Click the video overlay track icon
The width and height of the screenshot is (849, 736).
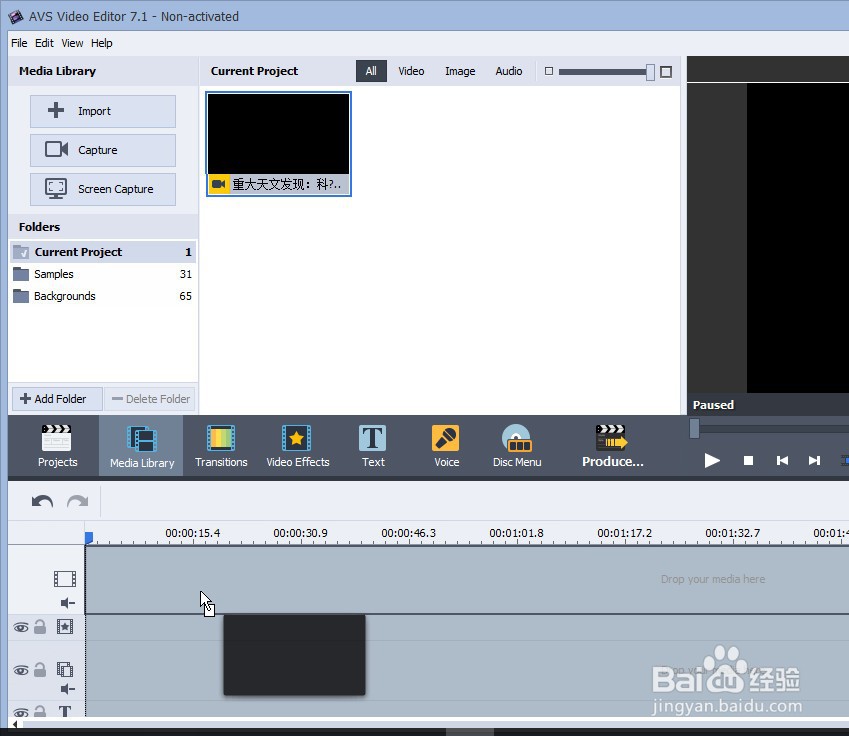point(65,670)
